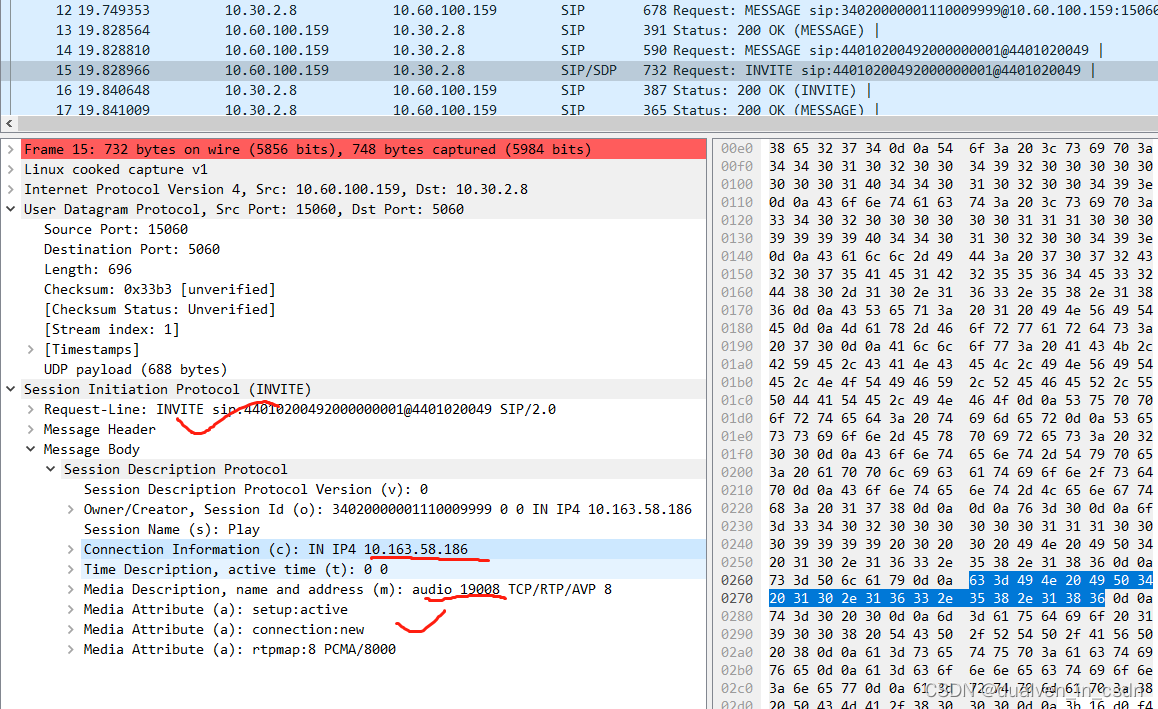Select packet 15 SIP/SDP INVITE row
The image size is (1158, 709).
pos(579,70)
